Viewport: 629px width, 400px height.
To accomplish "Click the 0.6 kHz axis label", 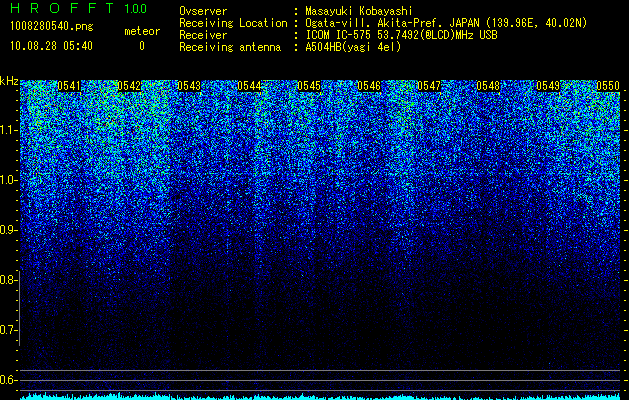I will coord(8,380).
